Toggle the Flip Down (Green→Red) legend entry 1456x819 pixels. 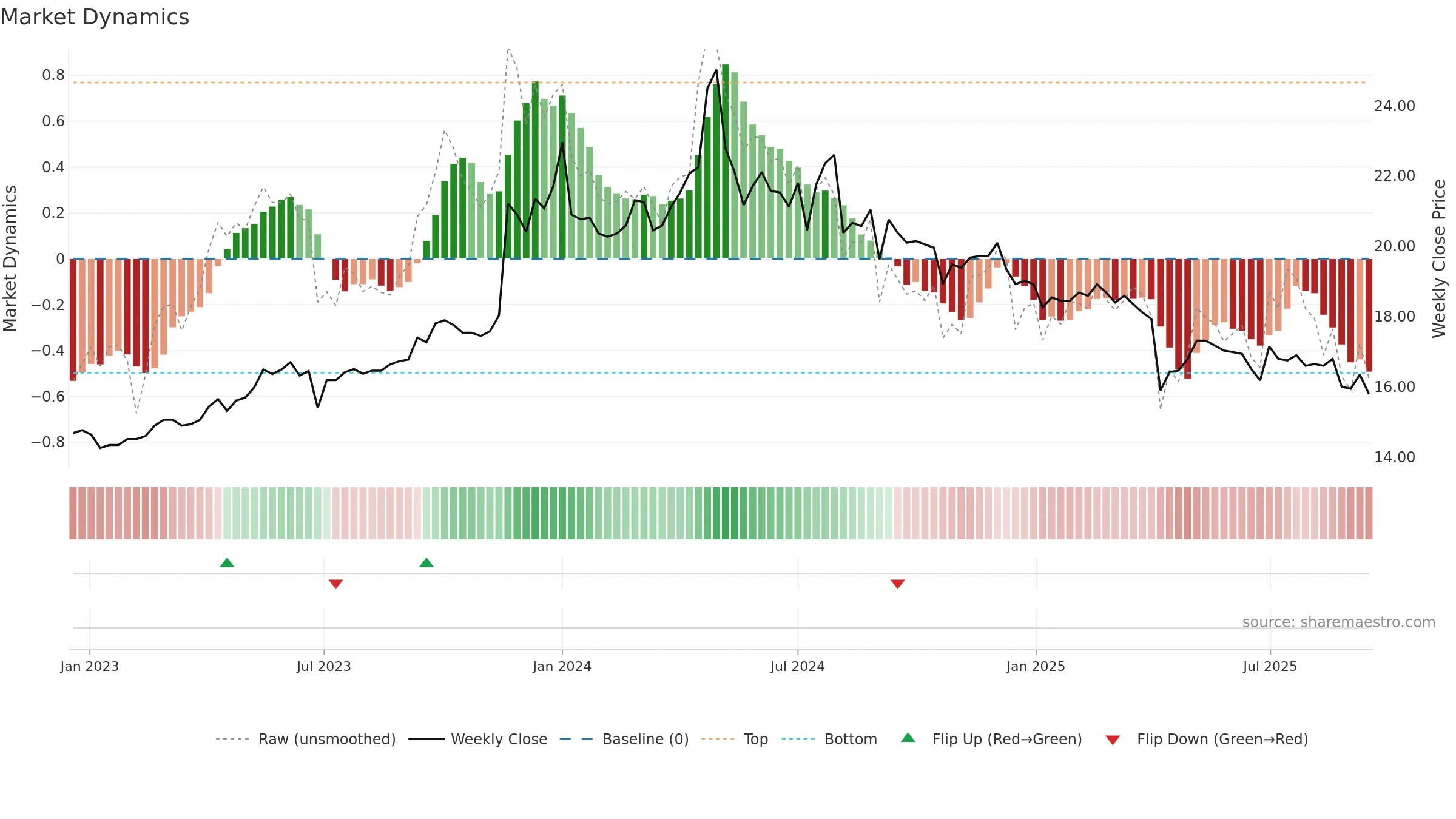tap(1207, 739)
